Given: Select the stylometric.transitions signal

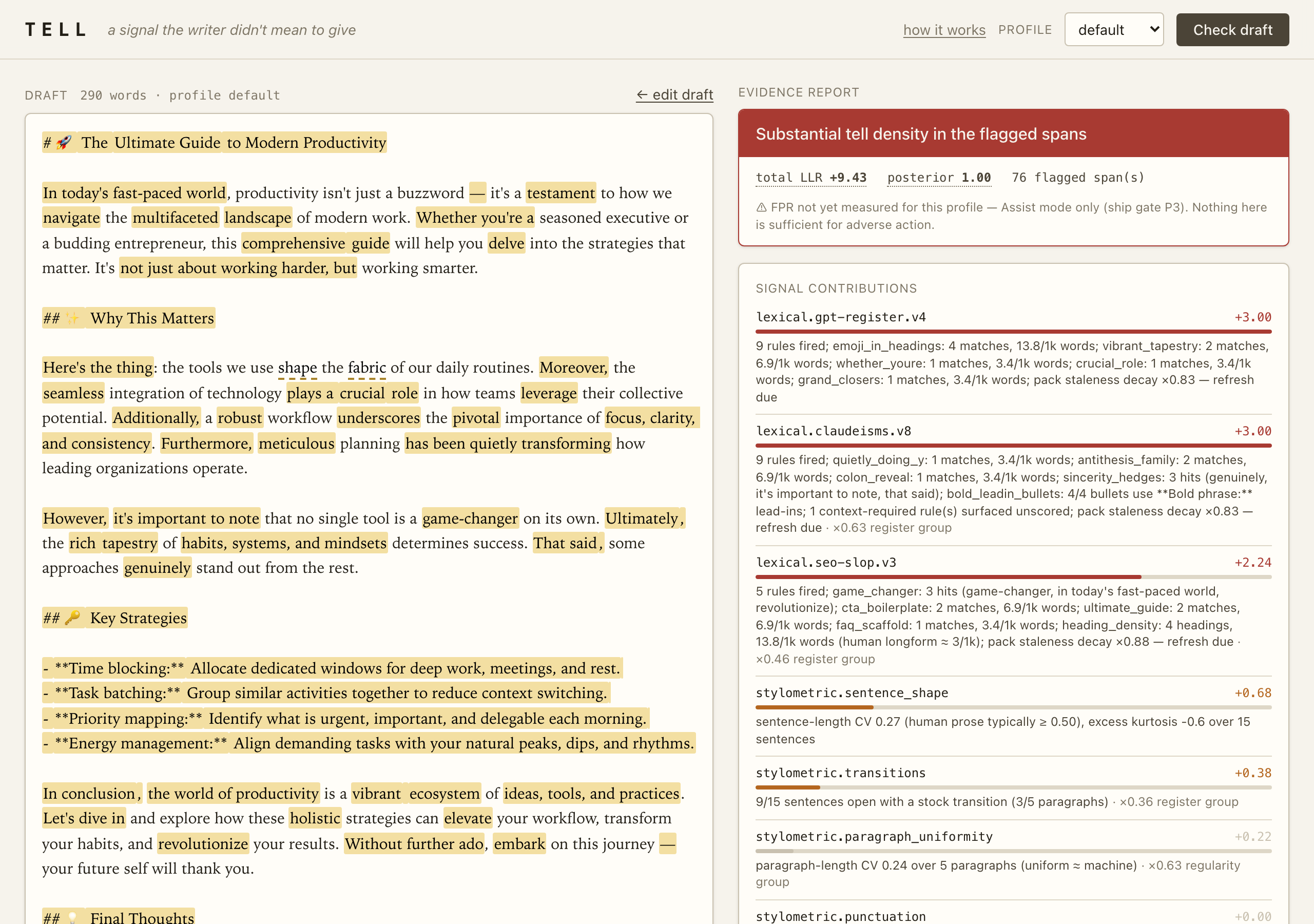Looking at the screenshot, I should point(1013,787).
